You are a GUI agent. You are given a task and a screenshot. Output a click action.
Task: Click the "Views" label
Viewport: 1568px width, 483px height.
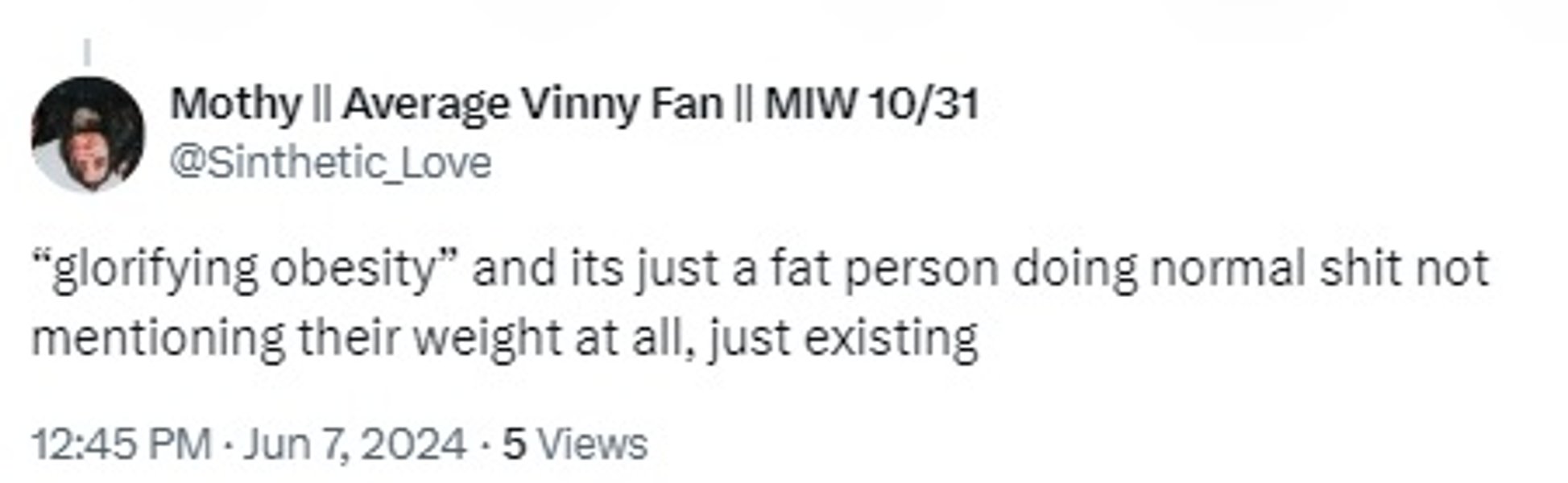coord(592,444)
